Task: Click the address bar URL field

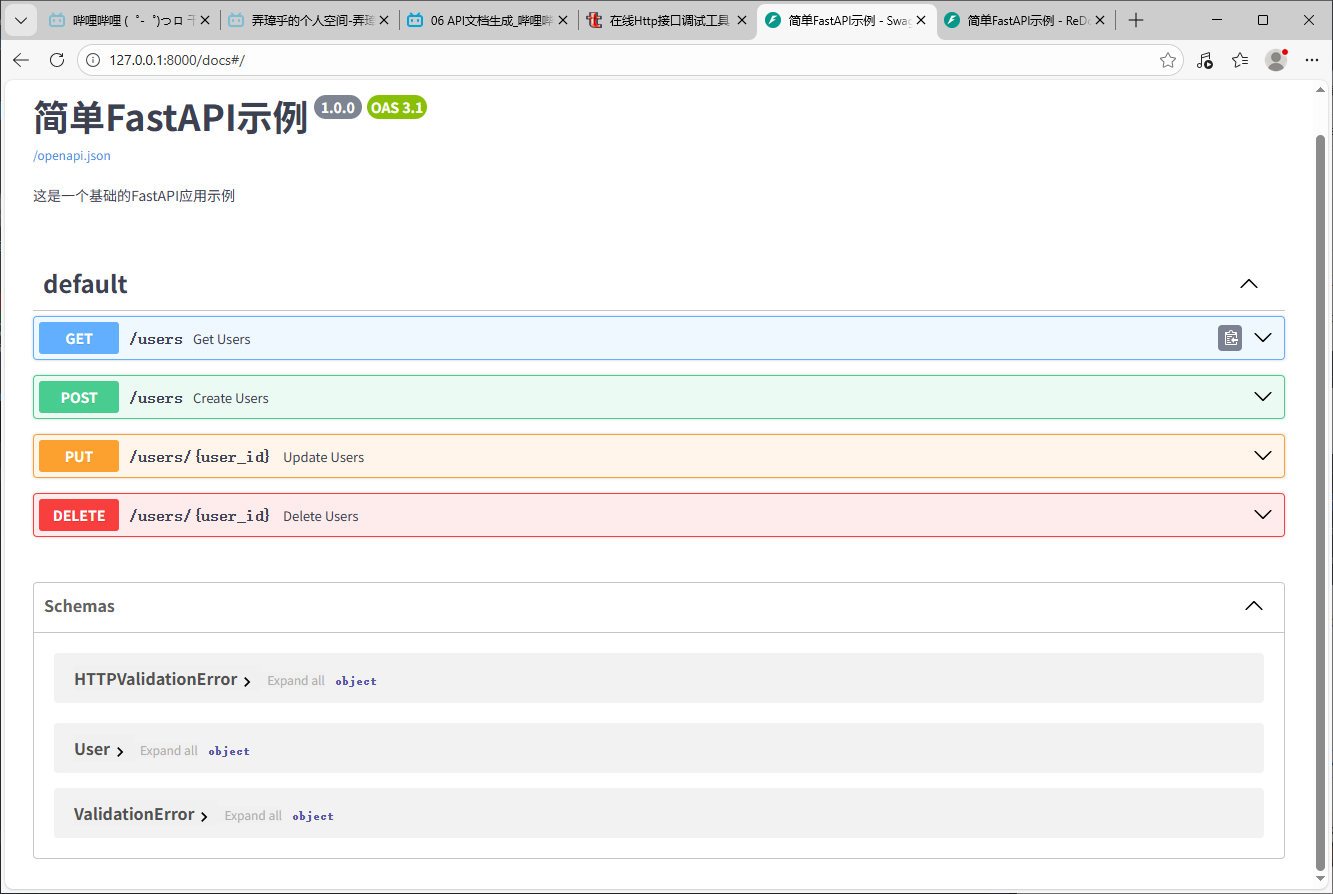Action: click(630, 60)
